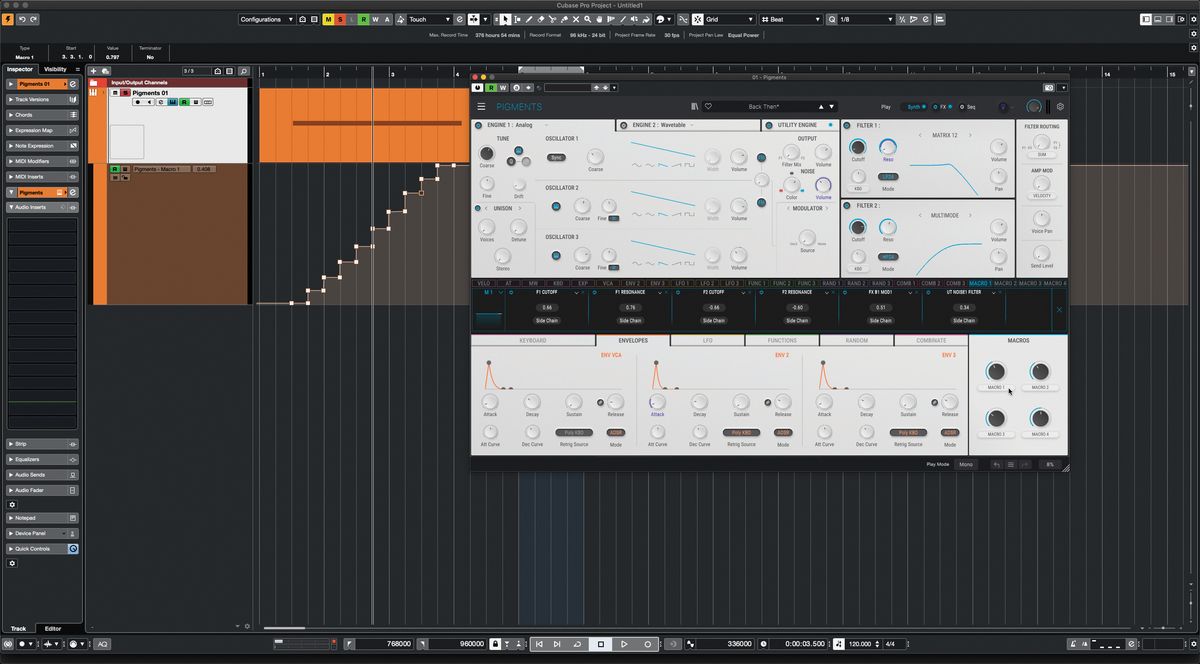The height and width of the screenshot is (664, 1200).
Task: Select the Split tool in the toolbar
Action: [x=553, y=18]
